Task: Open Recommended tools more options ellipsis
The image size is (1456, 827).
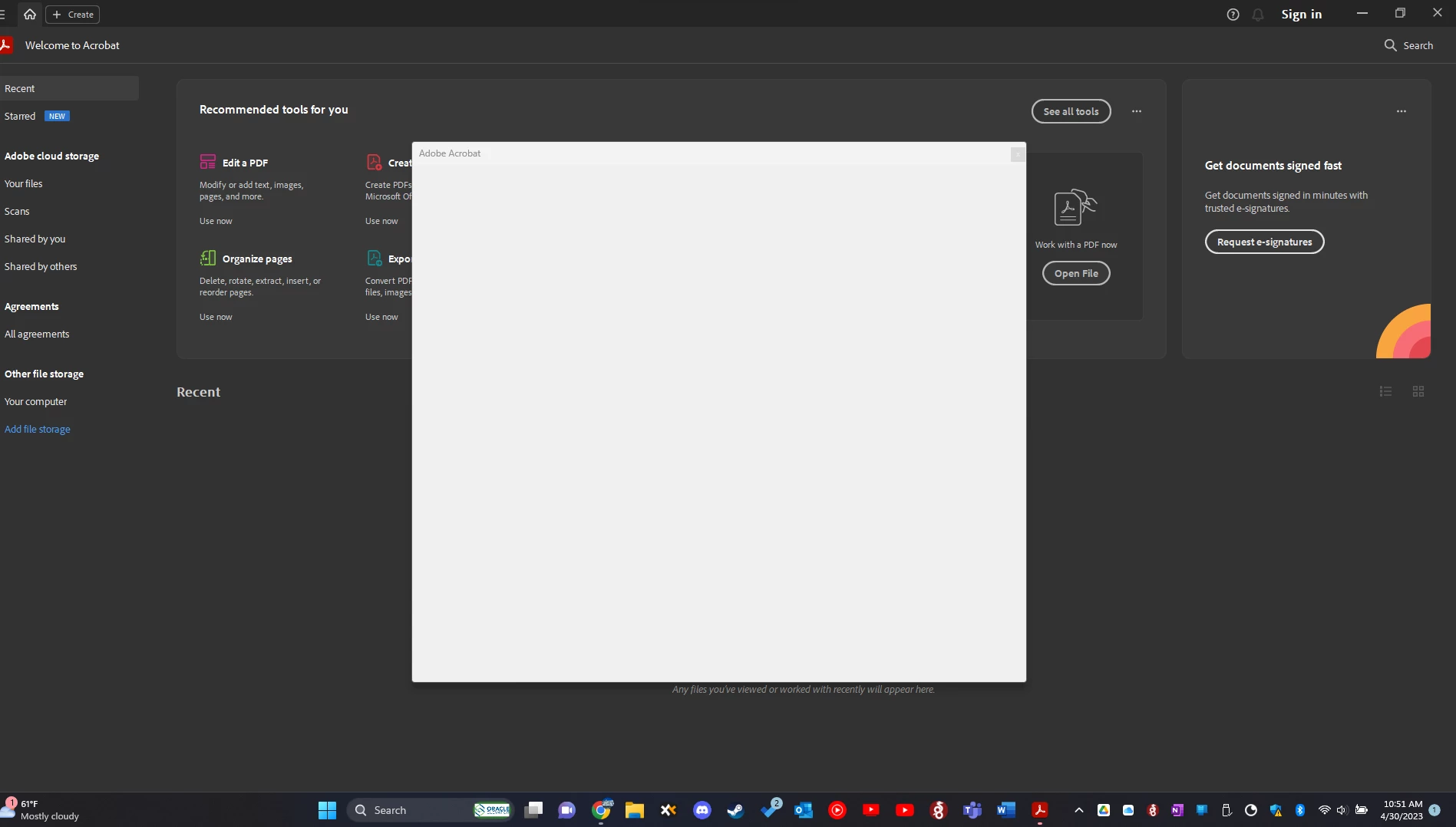Action: (1136, 111)
